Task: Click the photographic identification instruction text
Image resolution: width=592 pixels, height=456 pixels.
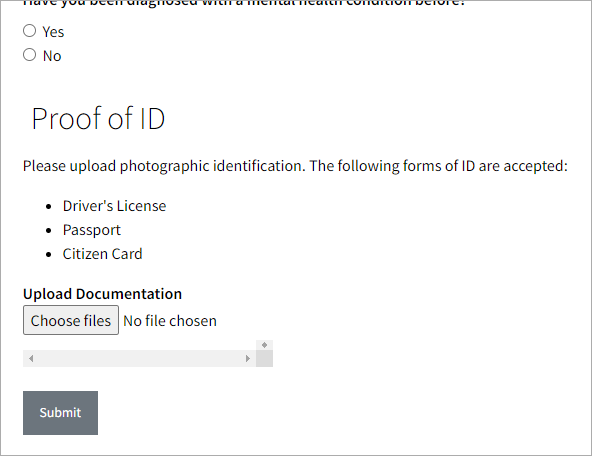Action: (295, 166)
